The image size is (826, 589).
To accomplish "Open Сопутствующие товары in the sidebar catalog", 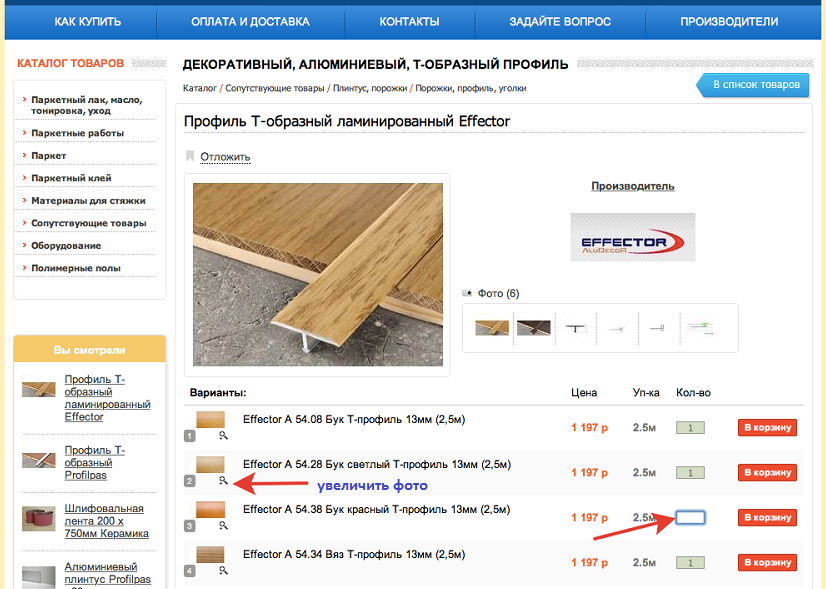I will pyautogui.click(x=88, y=223).
